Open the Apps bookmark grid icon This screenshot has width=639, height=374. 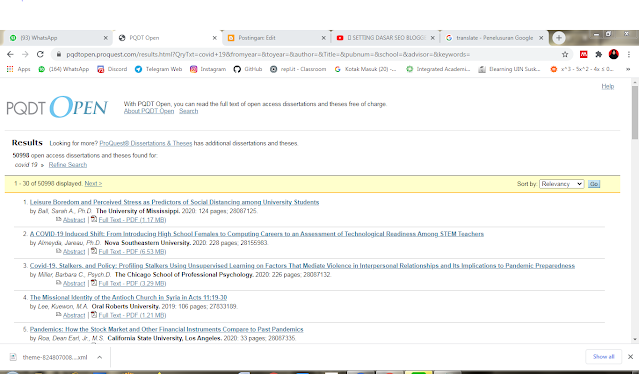pyautogui.click(x=10, y=69)
